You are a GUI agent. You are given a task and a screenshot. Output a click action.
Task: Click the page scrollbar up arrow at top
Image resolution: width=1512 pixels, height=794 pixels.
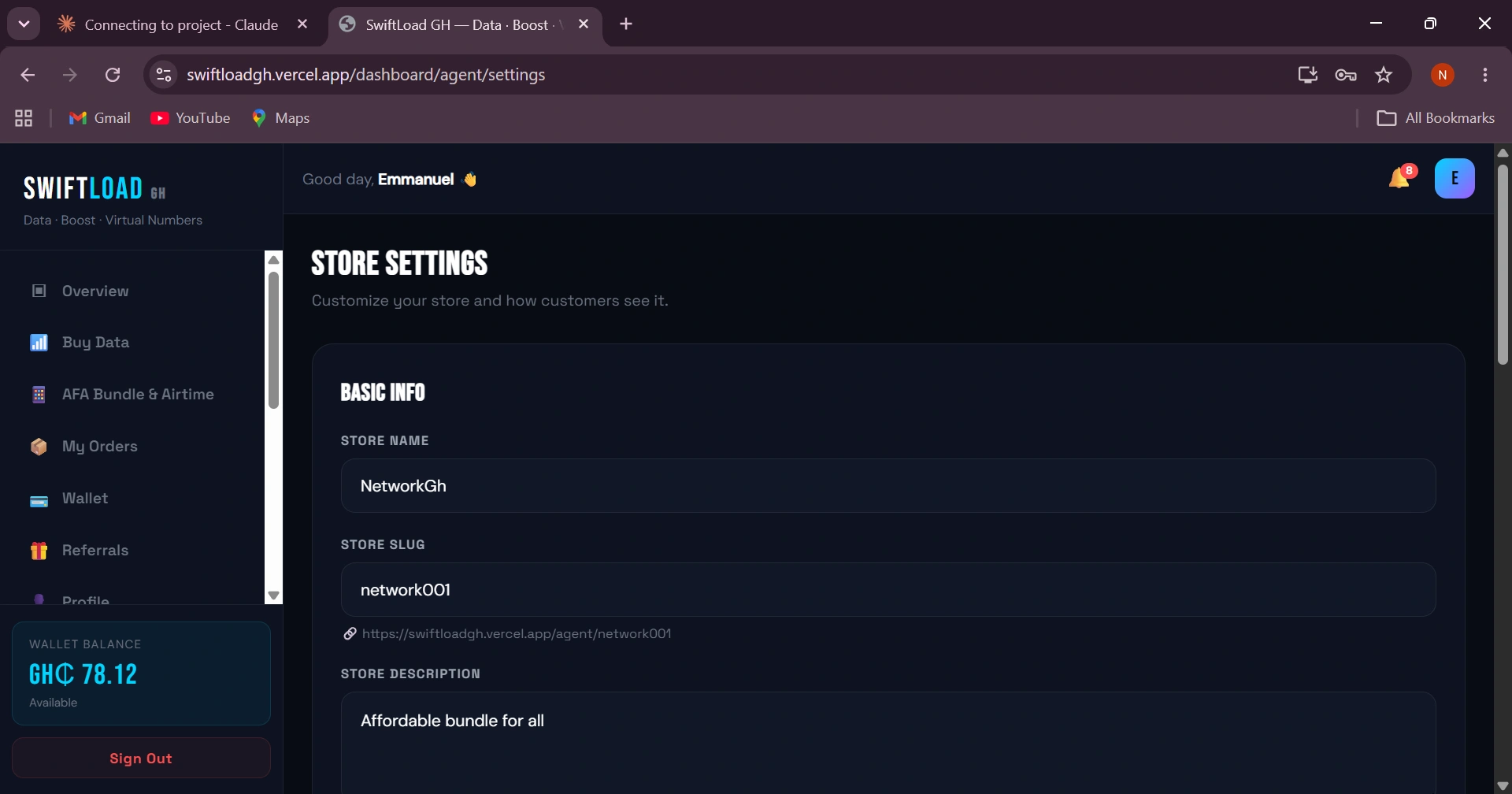coord(1503,153)
